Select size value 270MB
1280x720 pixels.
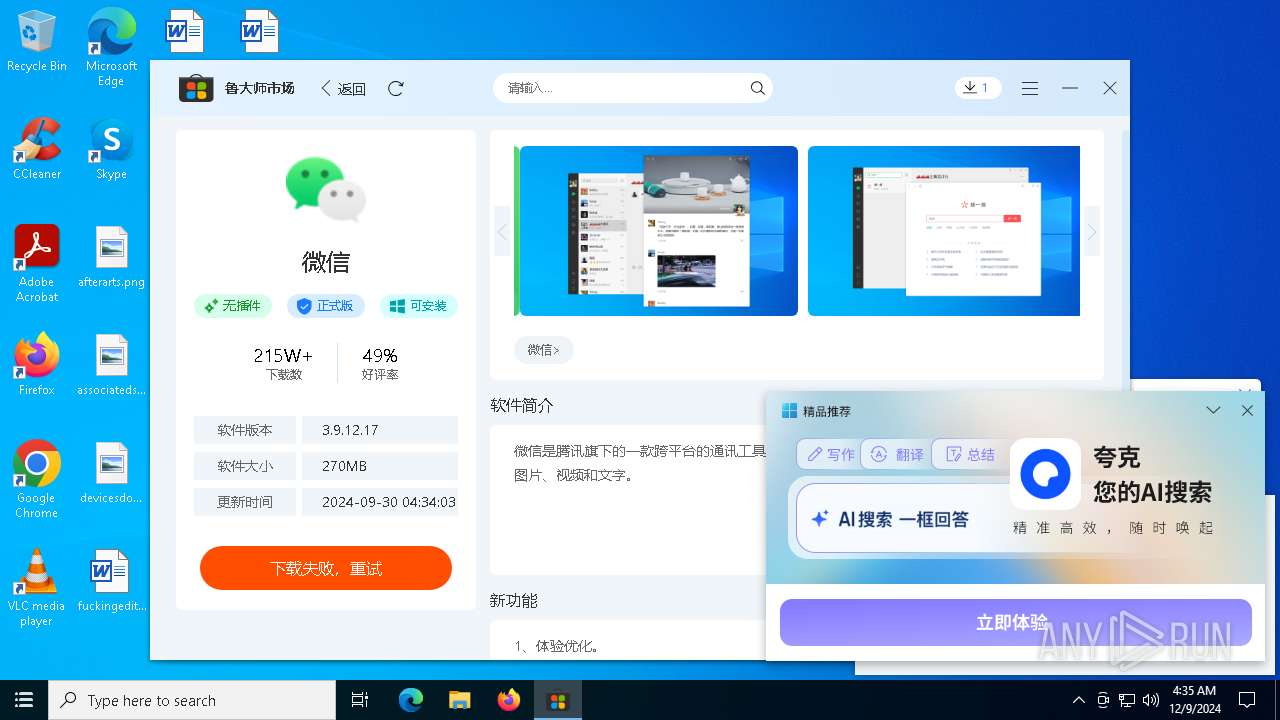pyautogui.click(x=344, y=466)
